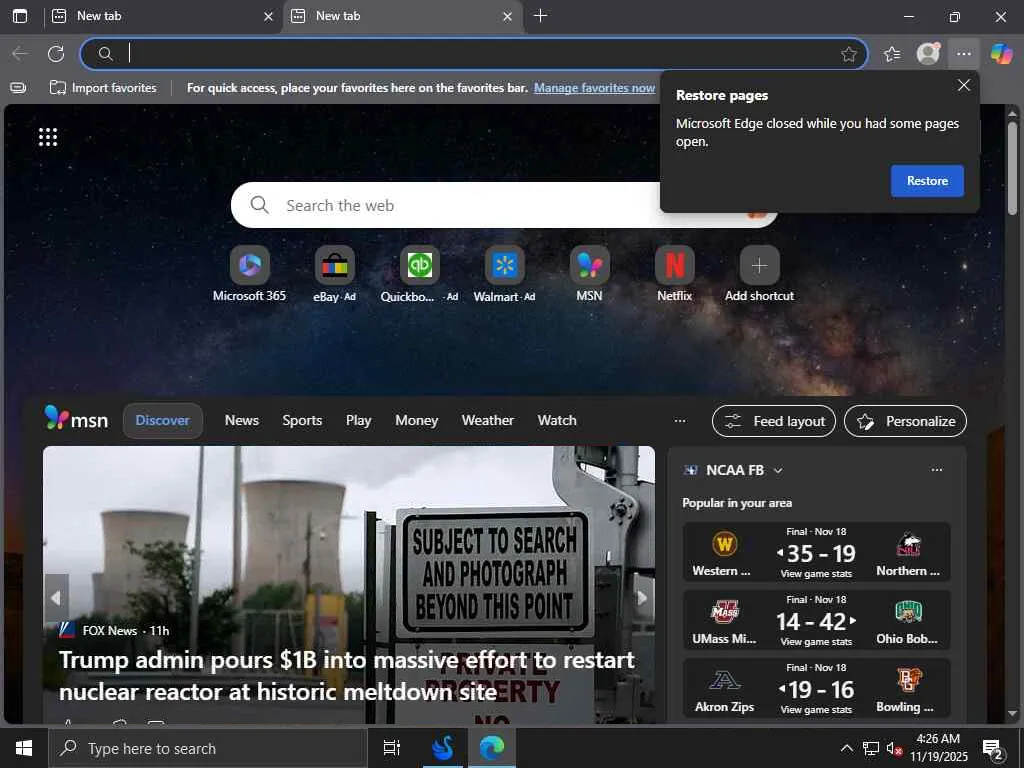Image resolution: width=1024 pixels, height=768 pixels.
Task: Click Import favorites
Action: [103, 88]
